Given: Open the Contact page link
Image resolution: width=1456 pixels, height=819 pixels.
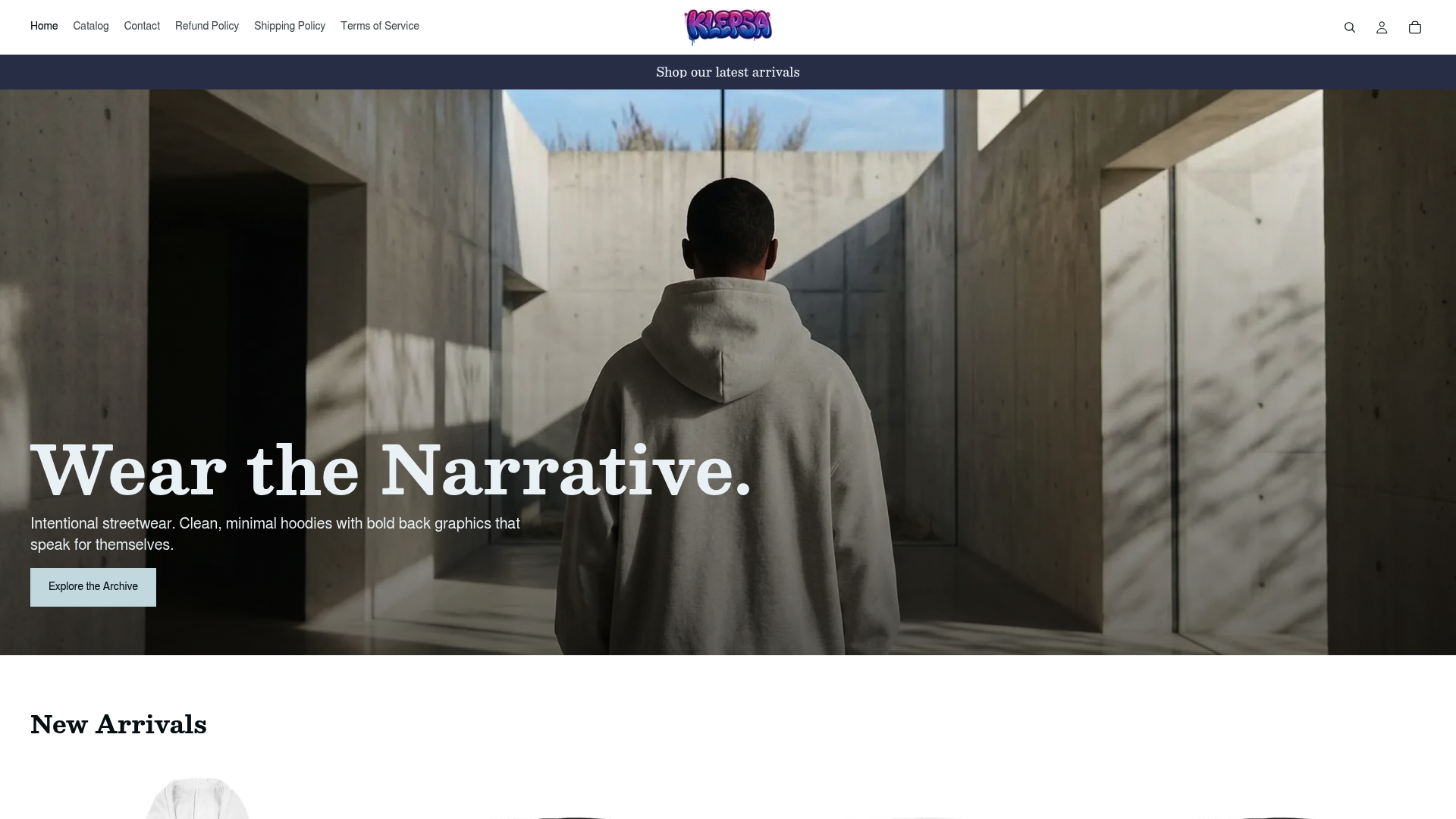Looking at the screenshot, I should (142, 26).
